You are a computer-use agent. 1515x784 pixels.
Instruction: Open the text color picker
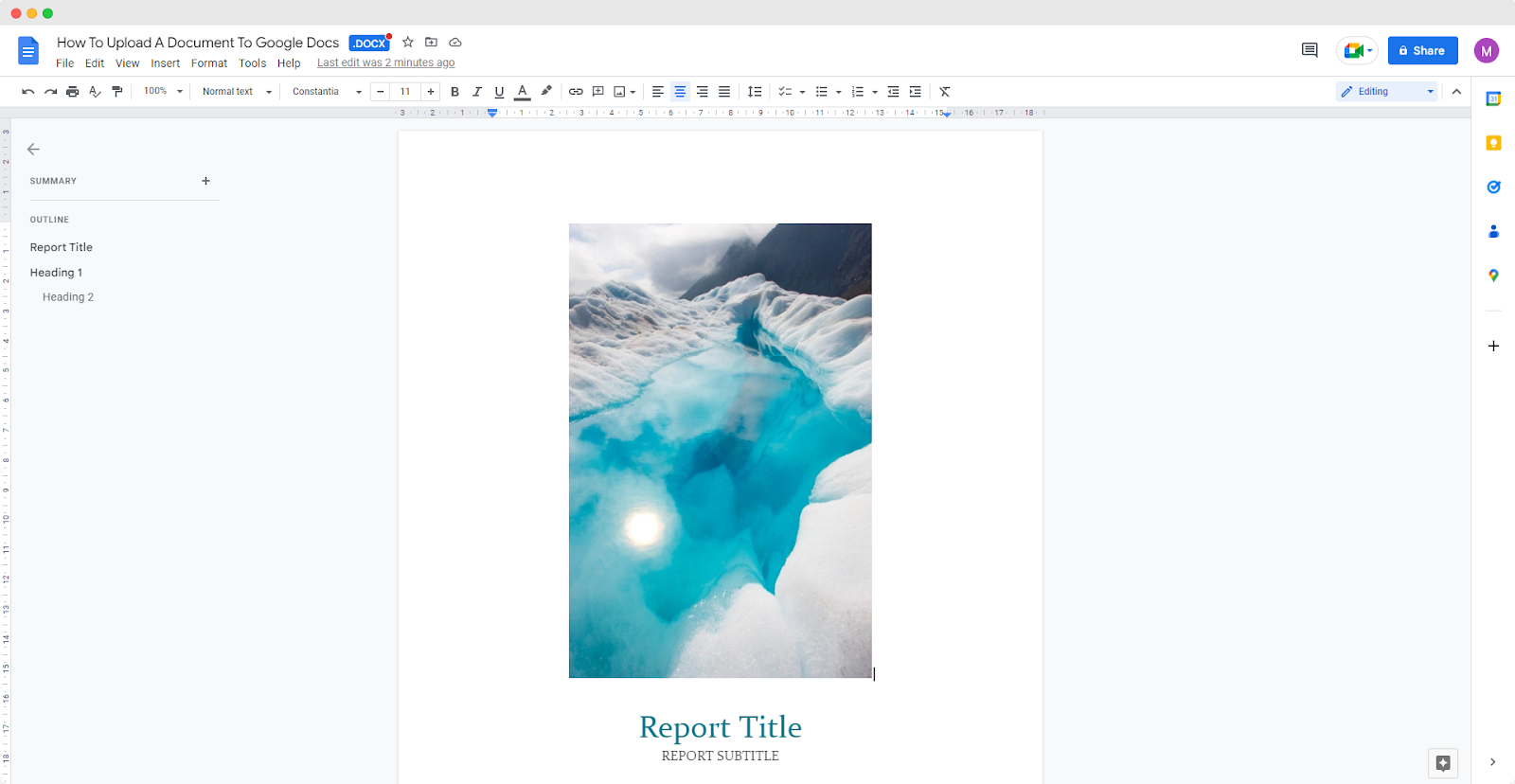pyautogui.click(x=522, y=92)
